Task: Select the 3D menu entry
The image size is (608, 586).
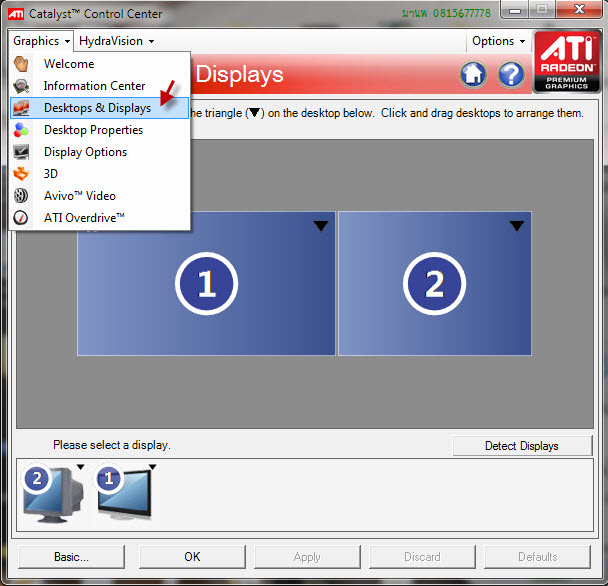Action: [99, 174]
